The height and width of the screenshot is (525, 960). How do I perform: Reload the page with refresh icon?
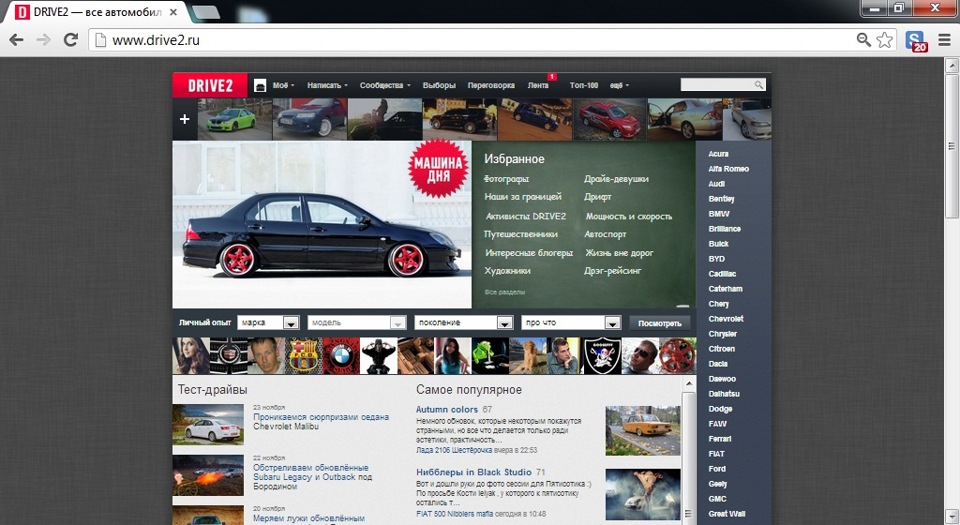coord(71,40)
